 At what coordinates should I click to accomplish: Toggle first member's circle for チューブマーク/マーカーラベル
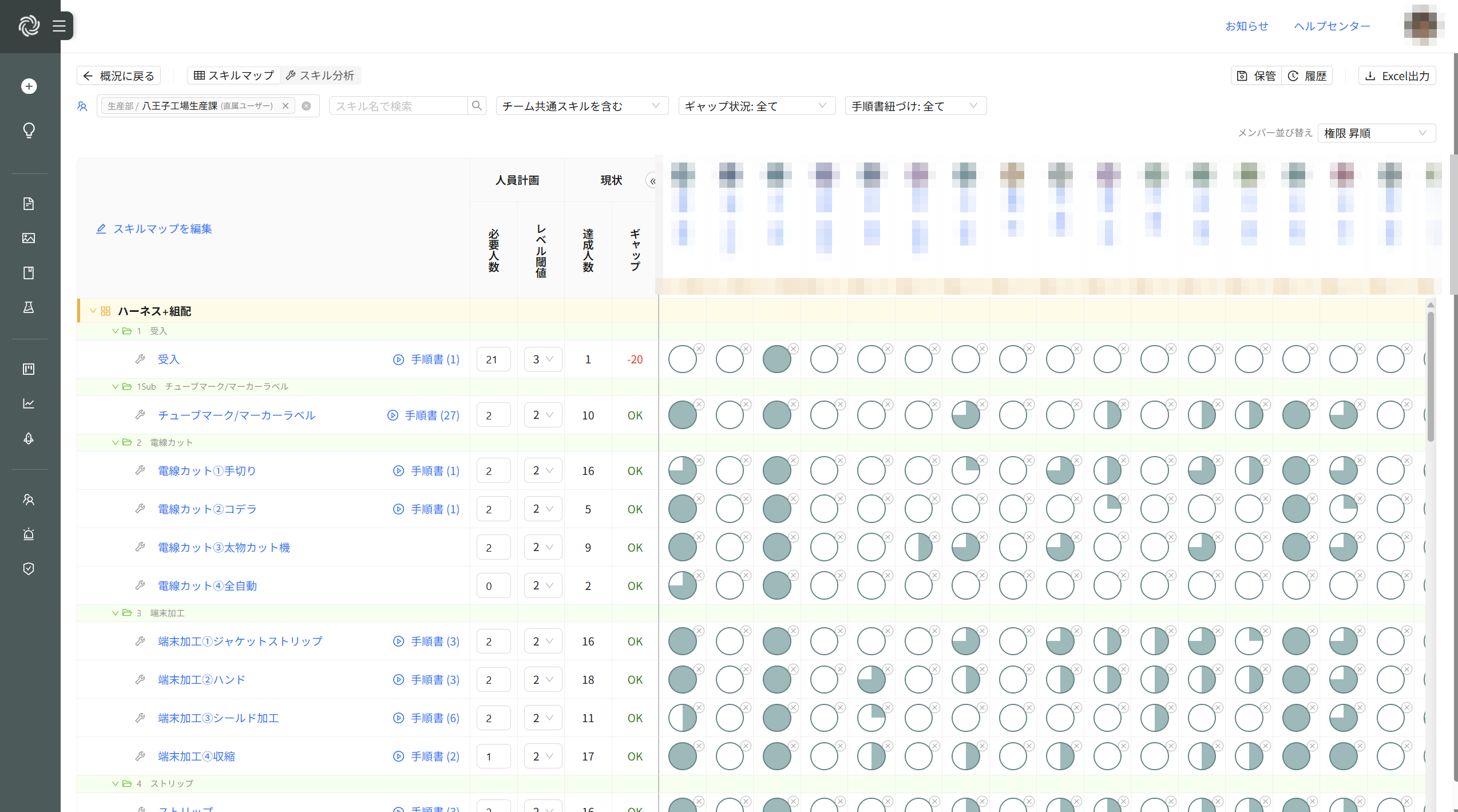click(x=683, y=415)
